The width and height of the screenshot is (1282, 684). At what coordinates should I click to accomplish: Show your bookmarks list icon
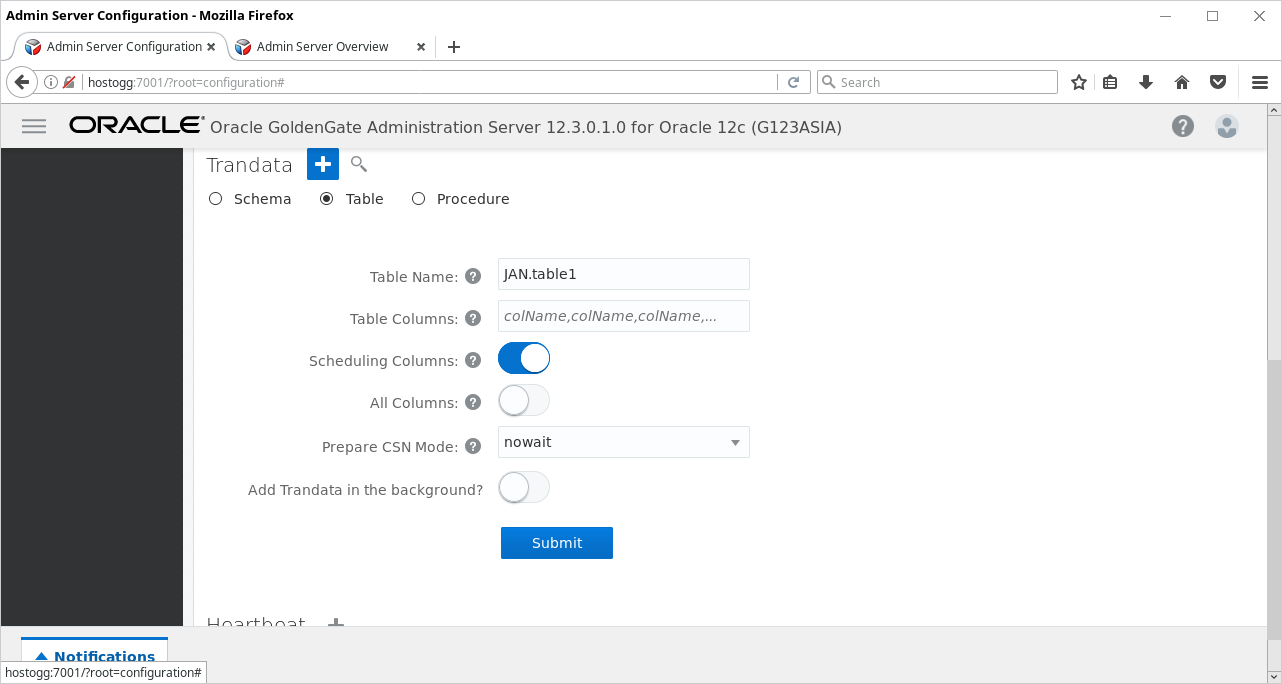coord(1110,82)
